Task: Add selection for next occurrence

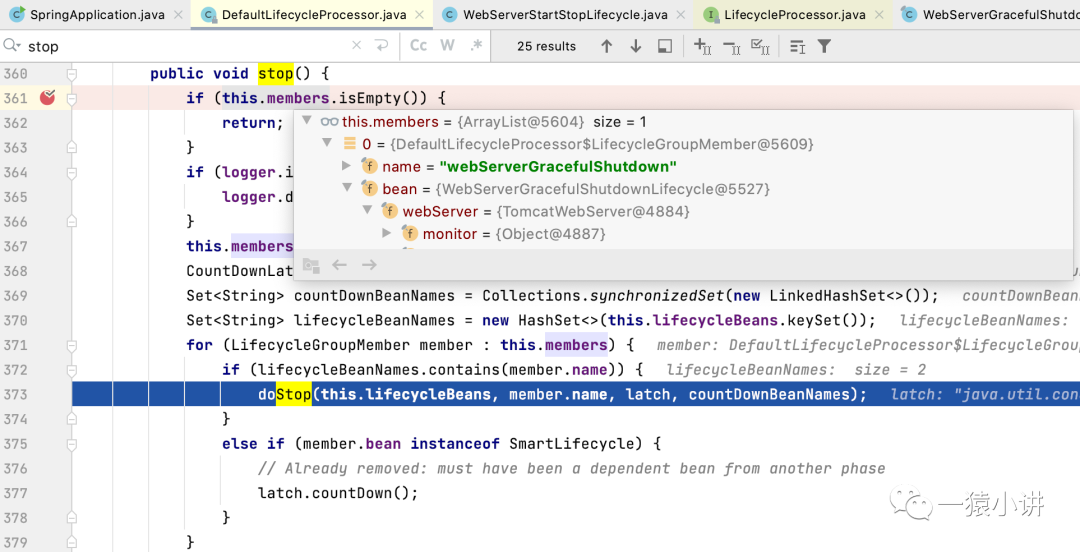Action: point(703,46)
